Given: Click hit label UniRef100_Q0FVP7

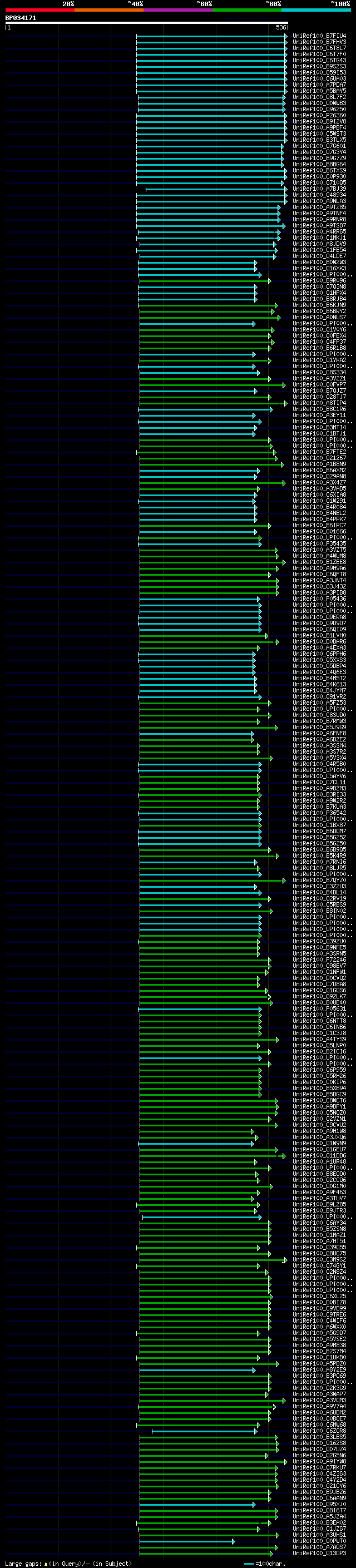Looking at the screenshot, I should point(319,385).
